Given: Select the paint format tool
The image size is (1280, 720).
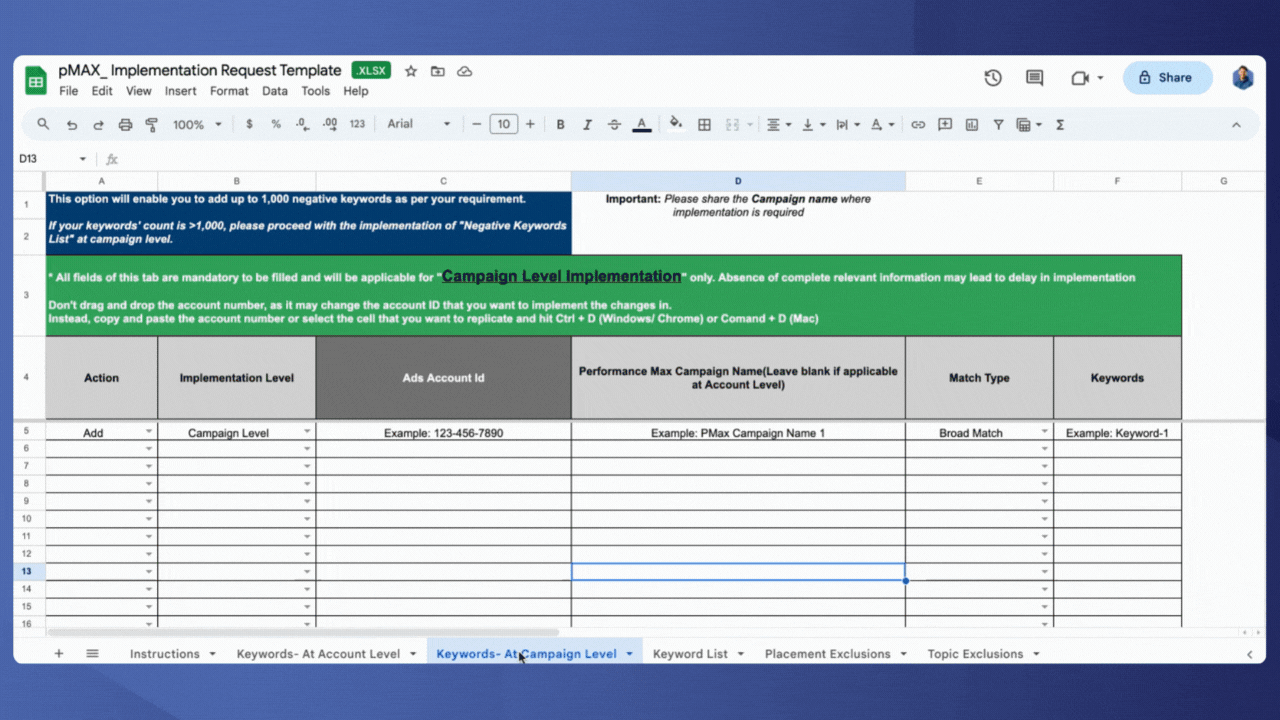Looking at the screenshot, I should point(152,125).
